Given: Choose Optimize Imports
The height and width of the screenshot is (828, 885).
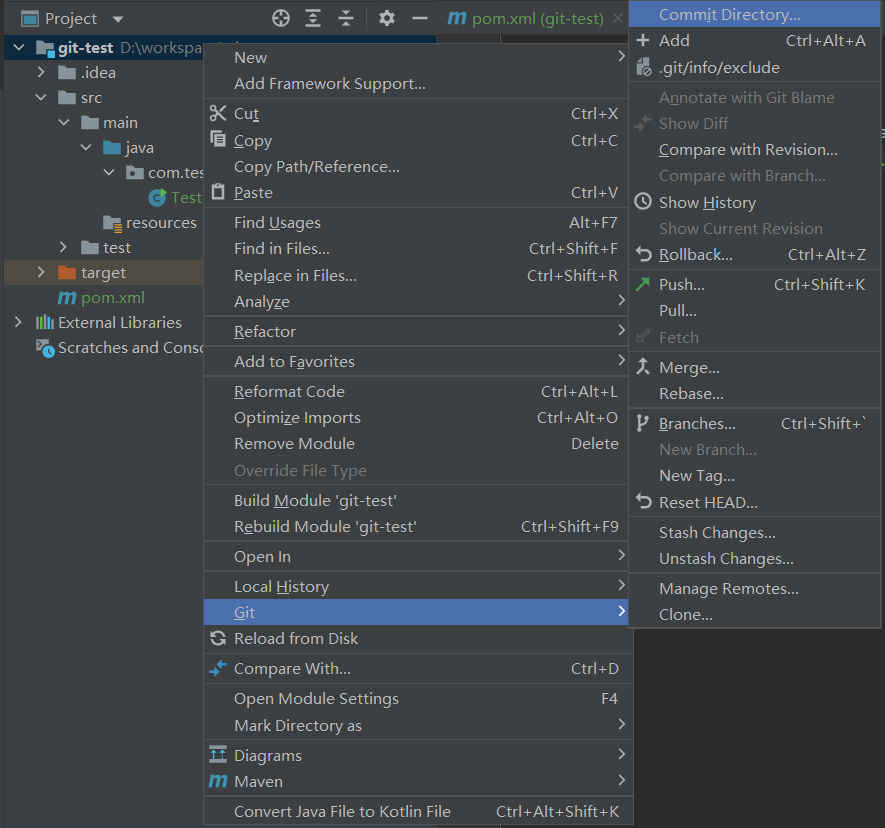Looking at the screenshot, I should tap(416, 417).
